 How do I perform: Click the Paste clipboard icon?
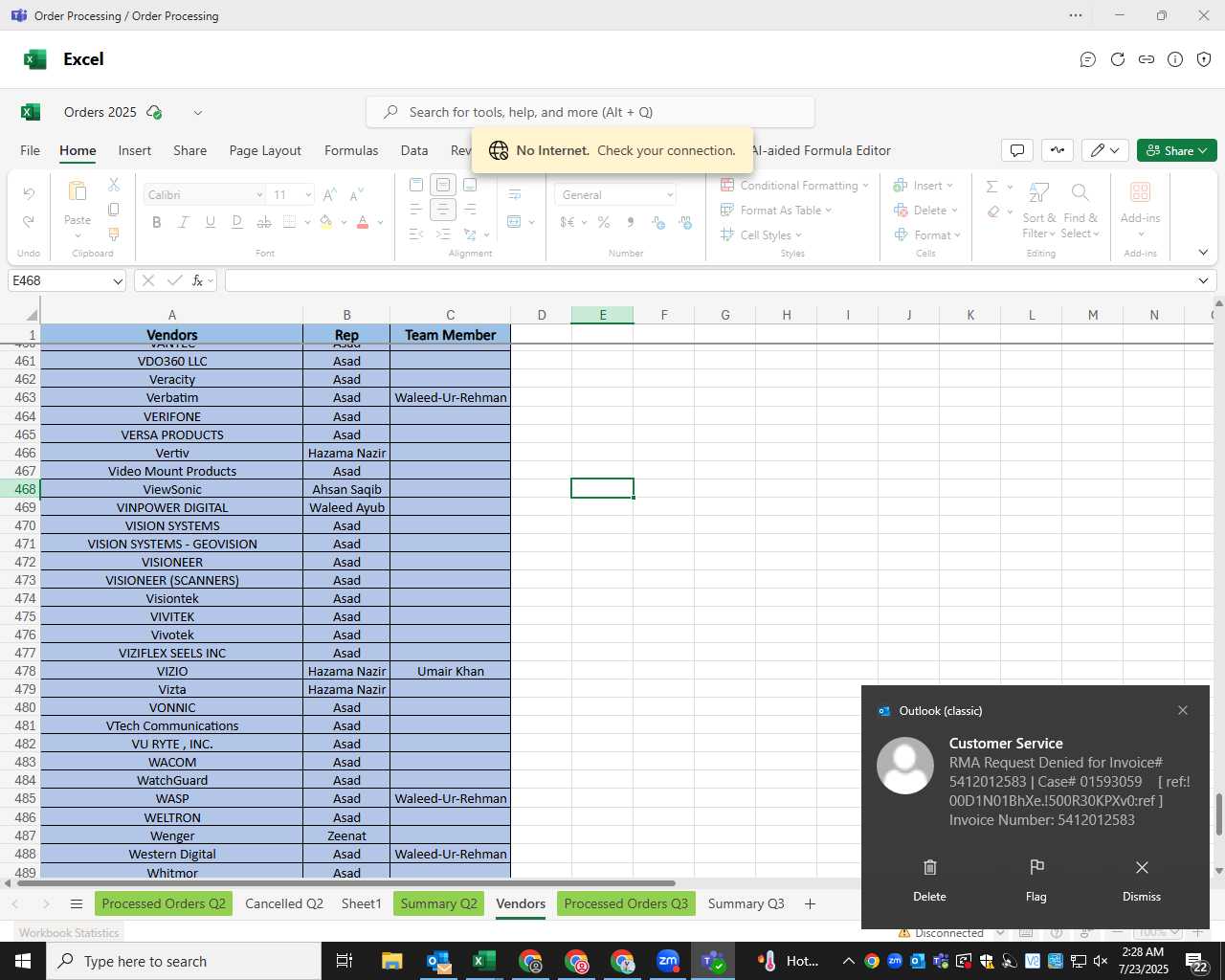[x=78, y=191]
